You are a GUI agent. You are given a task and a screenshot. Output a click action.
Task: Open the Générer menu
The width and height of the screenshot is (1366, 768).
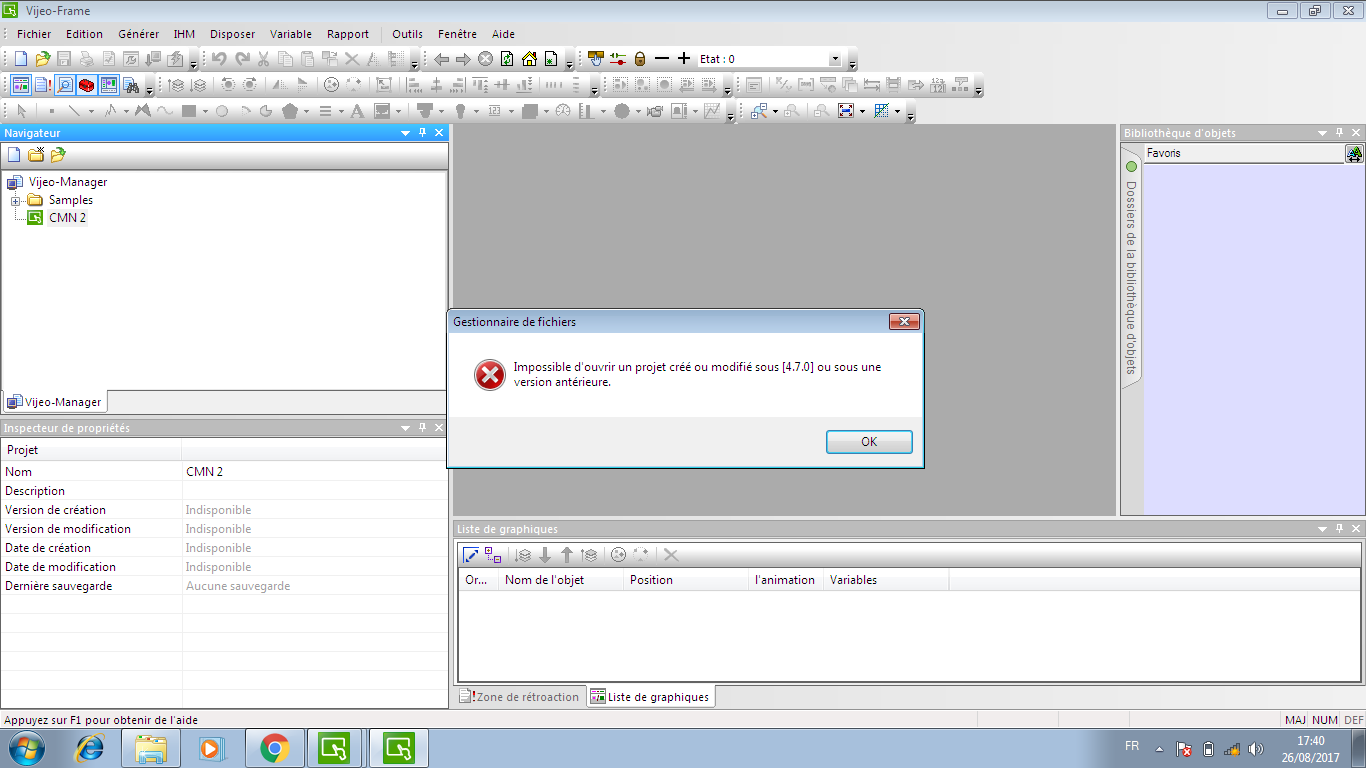[x=138, y=34]
